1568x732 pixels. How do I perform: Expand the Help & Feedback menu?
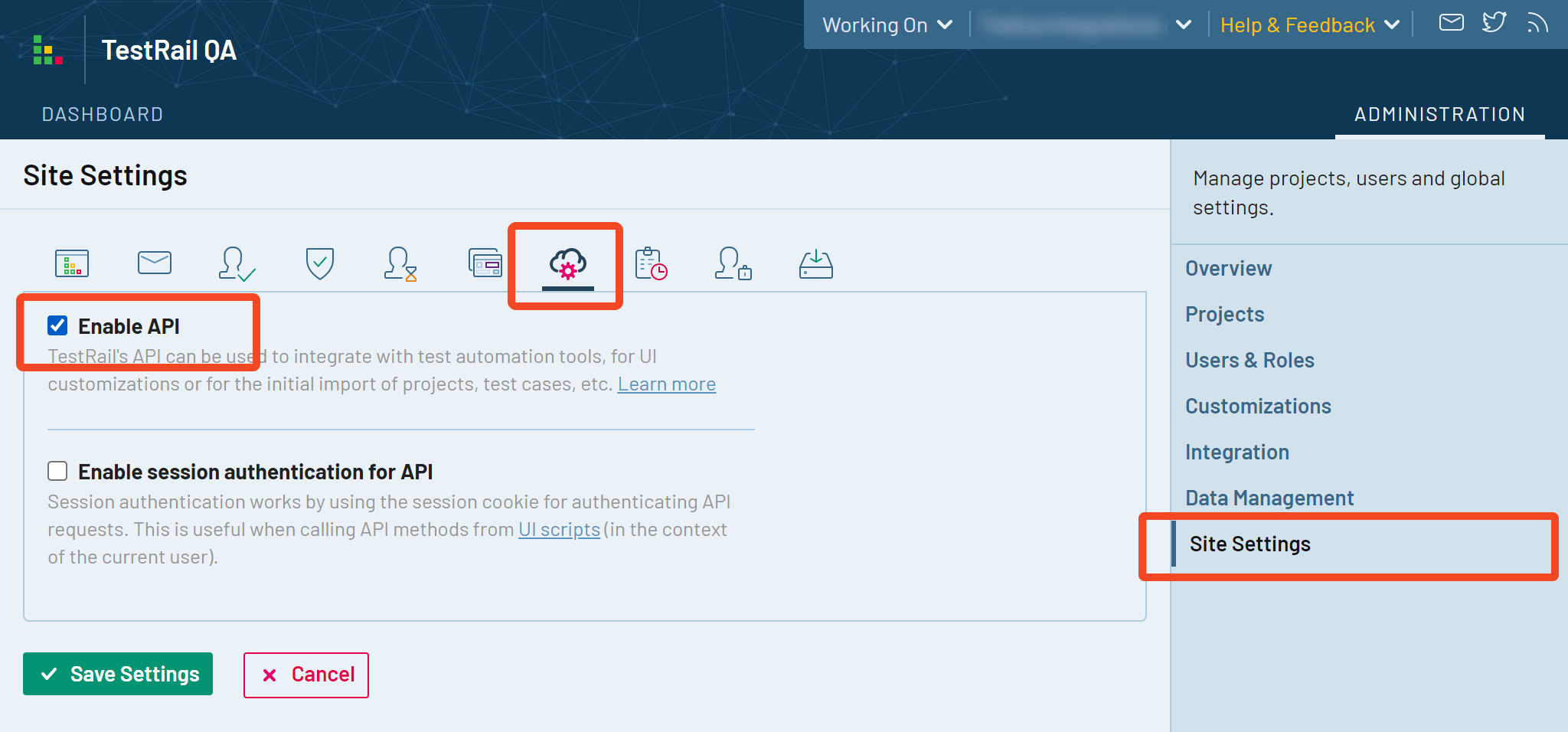[1310, 25]
